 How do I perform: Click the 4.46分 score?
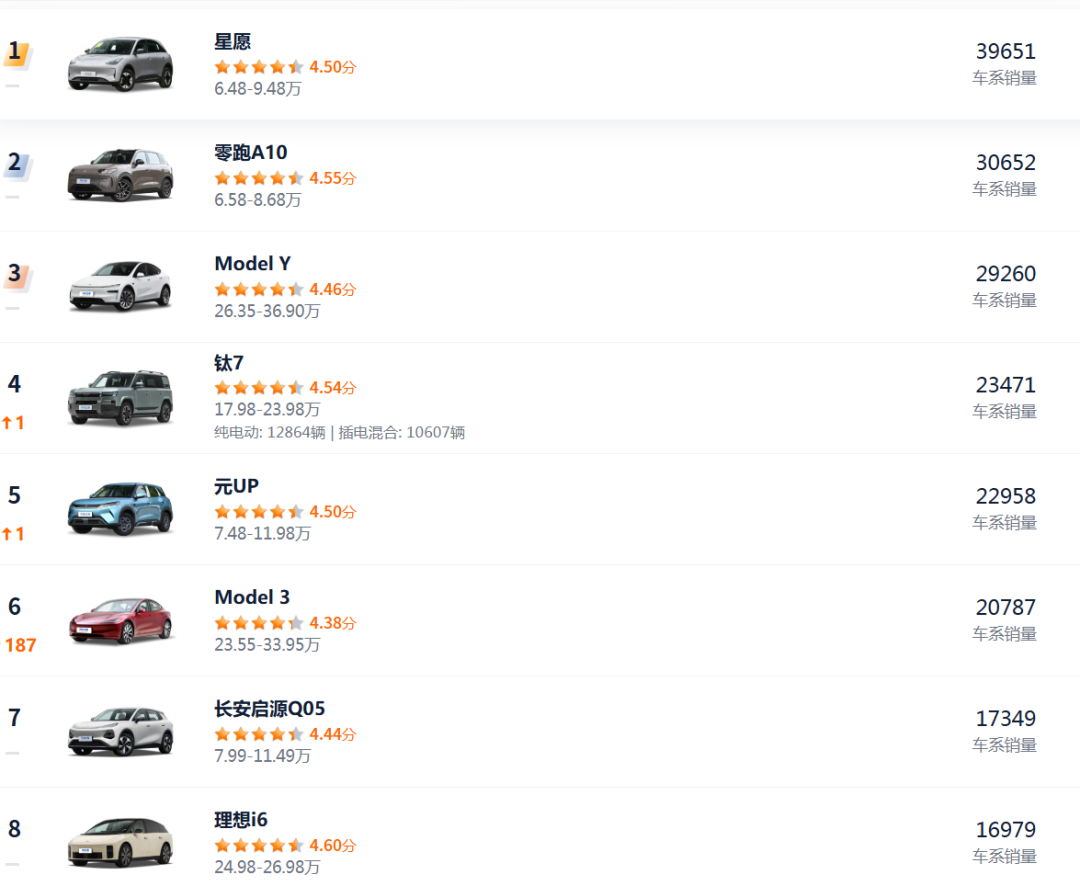coord(333,289)
